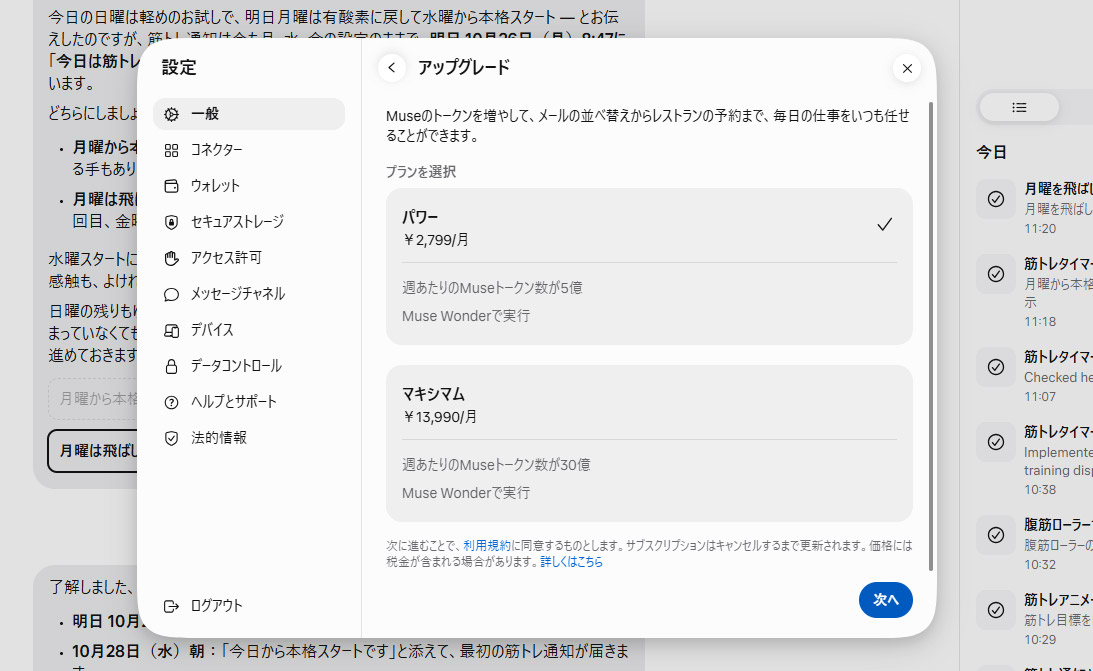Click check circle icon of the 10:29 task
Image resolution: width=1093 pixels, height=671 pixels.
996,610
